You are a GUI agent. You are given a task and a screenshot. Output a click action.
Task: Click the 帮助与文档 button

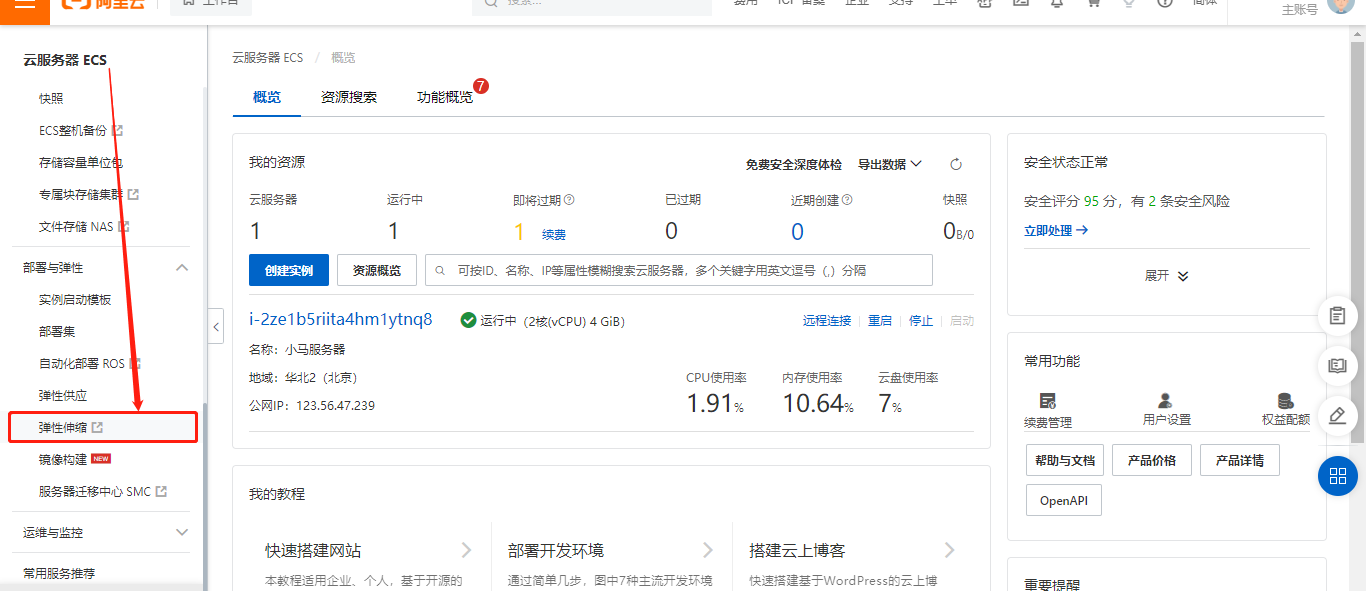coord(1065,461)
